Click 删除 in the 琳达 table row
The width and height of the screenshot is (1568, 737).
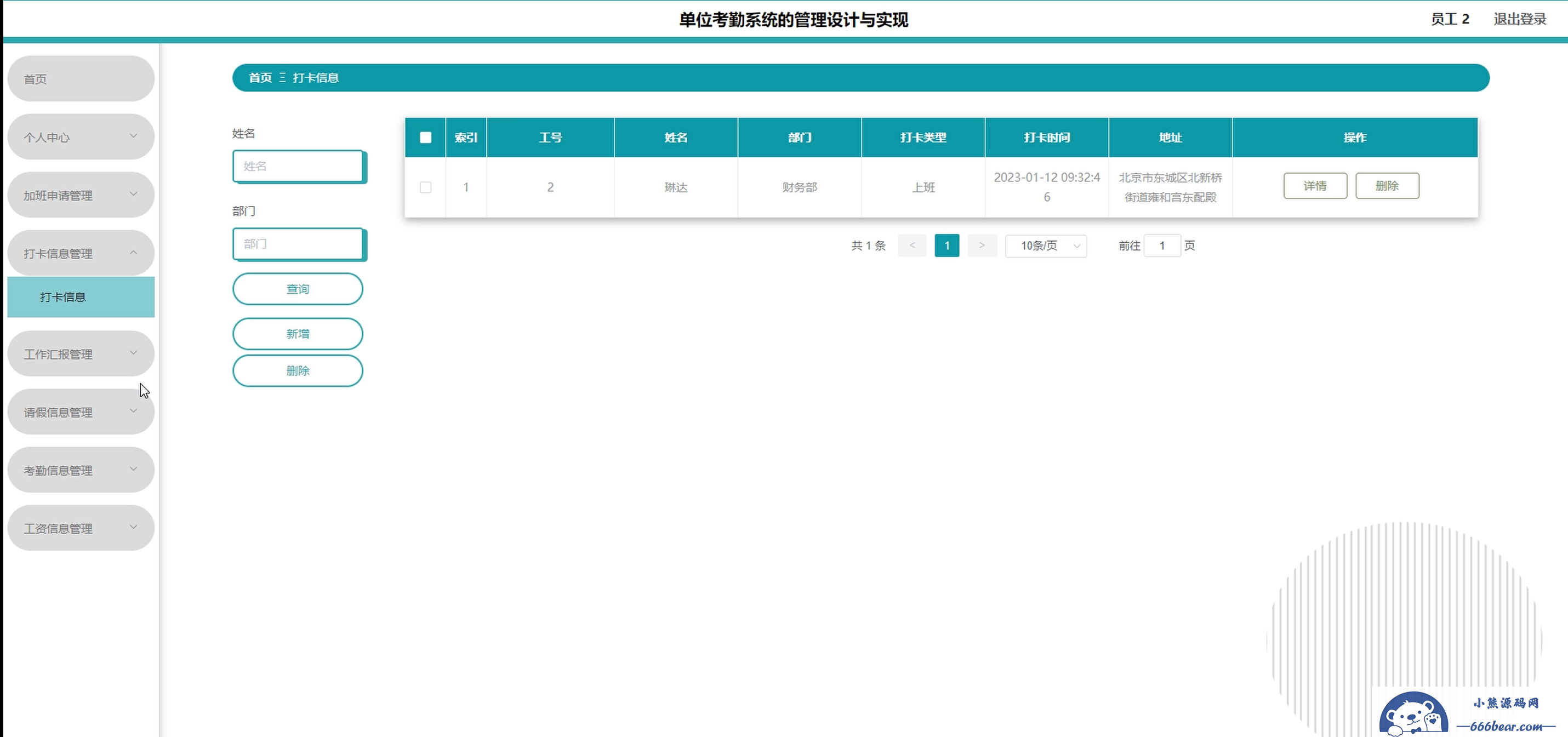coord(1387,186)
